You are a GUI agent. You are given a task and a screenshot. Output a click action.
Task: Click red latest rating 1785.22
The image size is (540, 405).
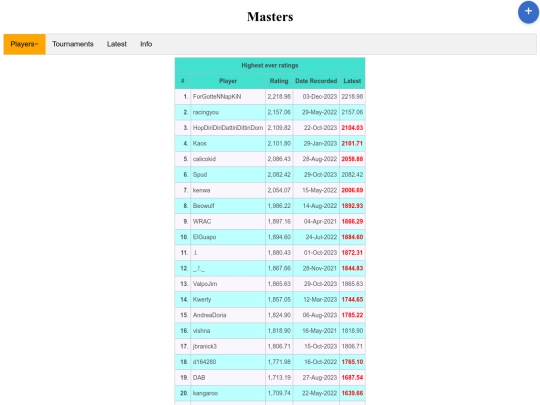tap(352, 315)
